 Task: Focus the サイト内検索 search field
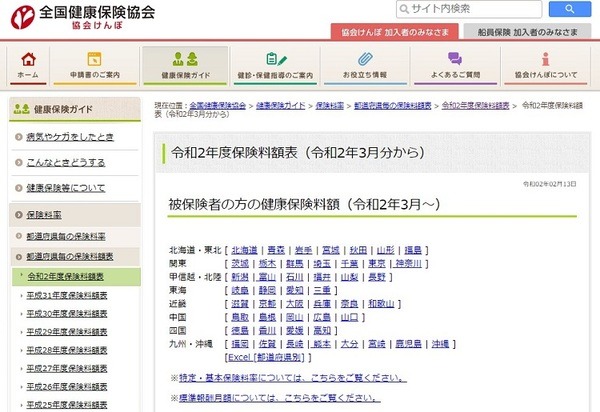[469, 9]
